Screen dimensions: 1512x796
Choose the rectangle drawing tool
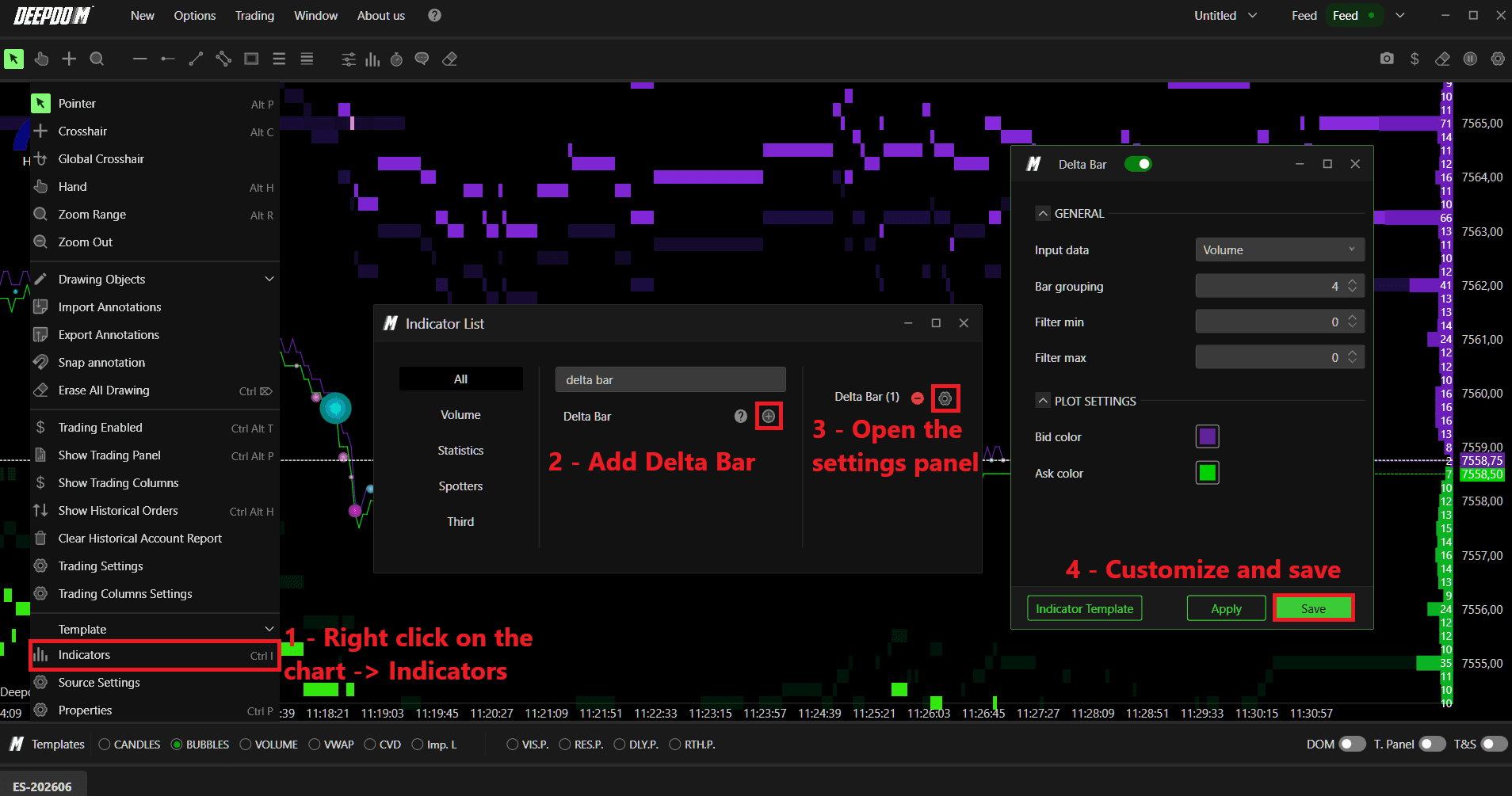[x=251, y=59]
